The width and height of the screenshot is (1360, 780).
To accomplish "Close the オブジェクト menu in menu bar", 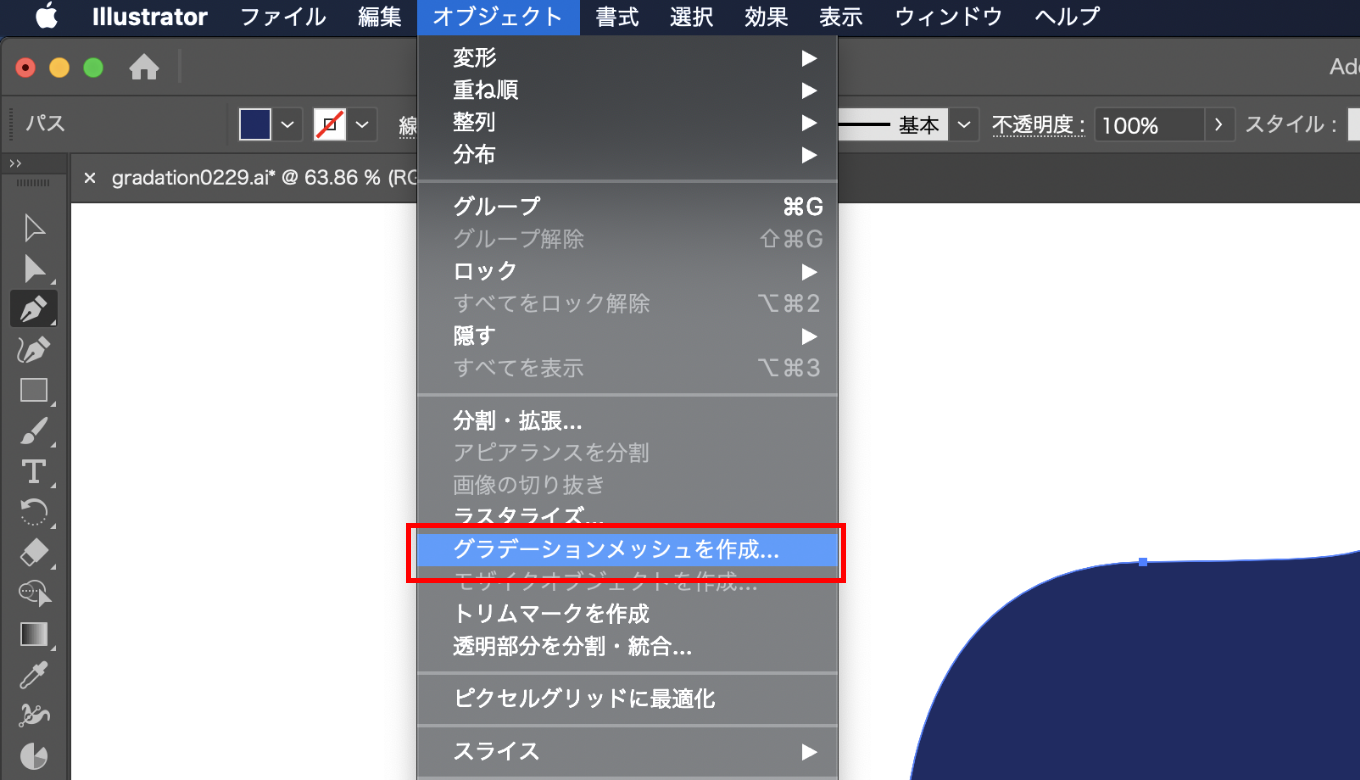I will click(x=498, y=17).
